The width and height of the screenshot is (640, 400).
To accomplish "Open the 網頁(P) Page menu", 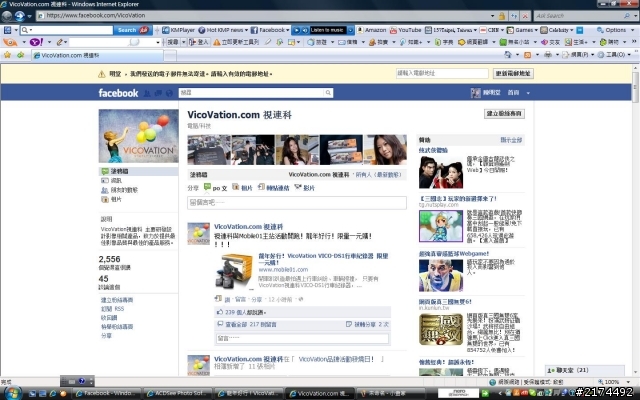I will tap(577, 55).
